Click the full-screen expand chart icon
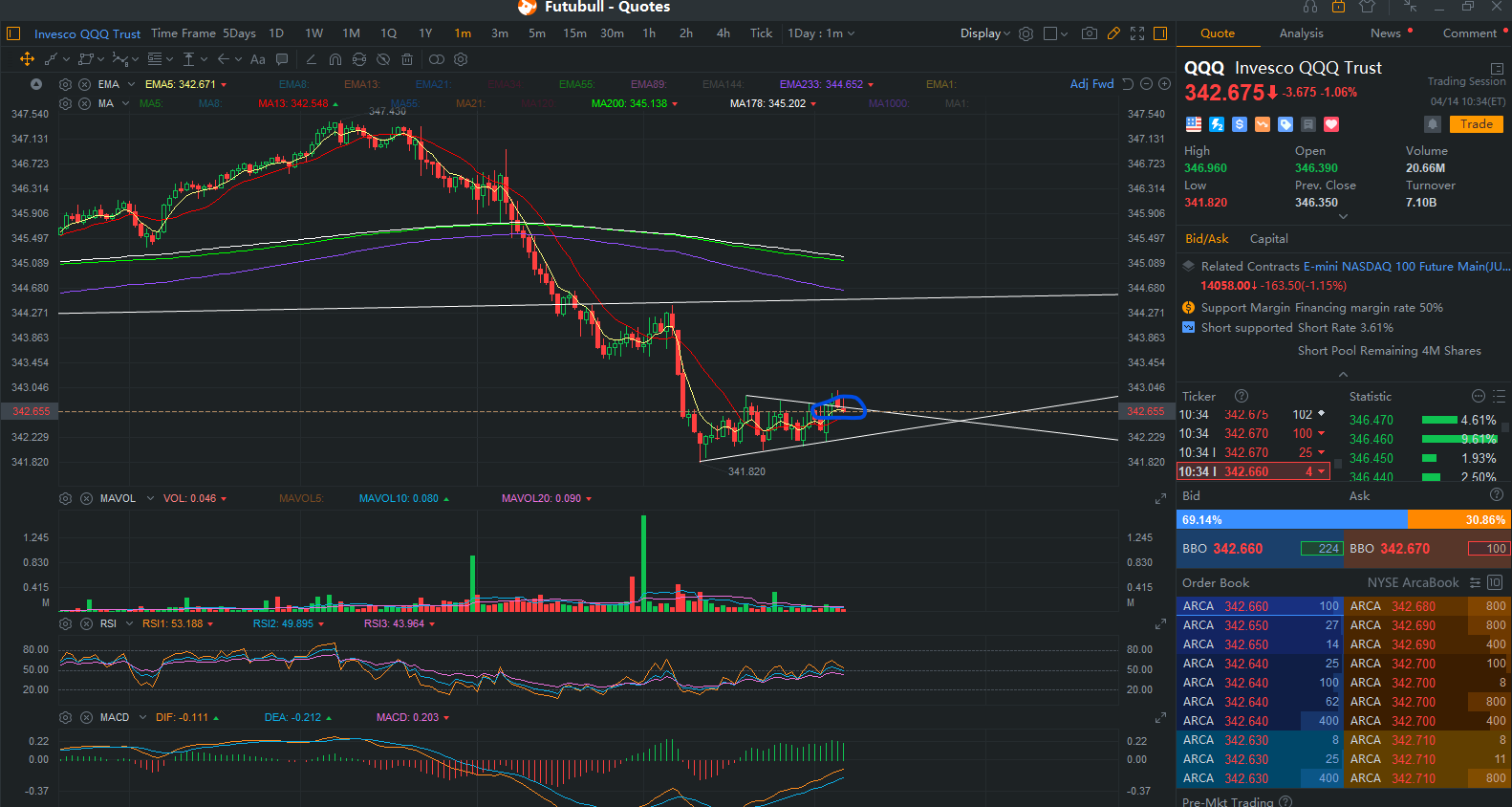 click(x=1137, y=33)
